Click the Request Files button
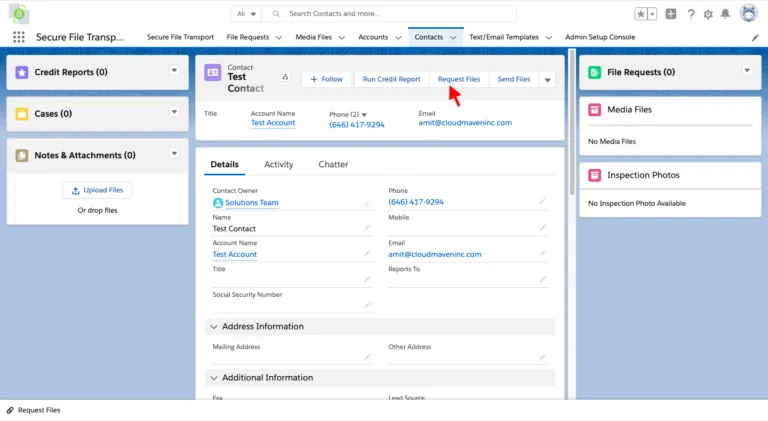This screenshot has width=768, height=421. (x=459, y=79)
